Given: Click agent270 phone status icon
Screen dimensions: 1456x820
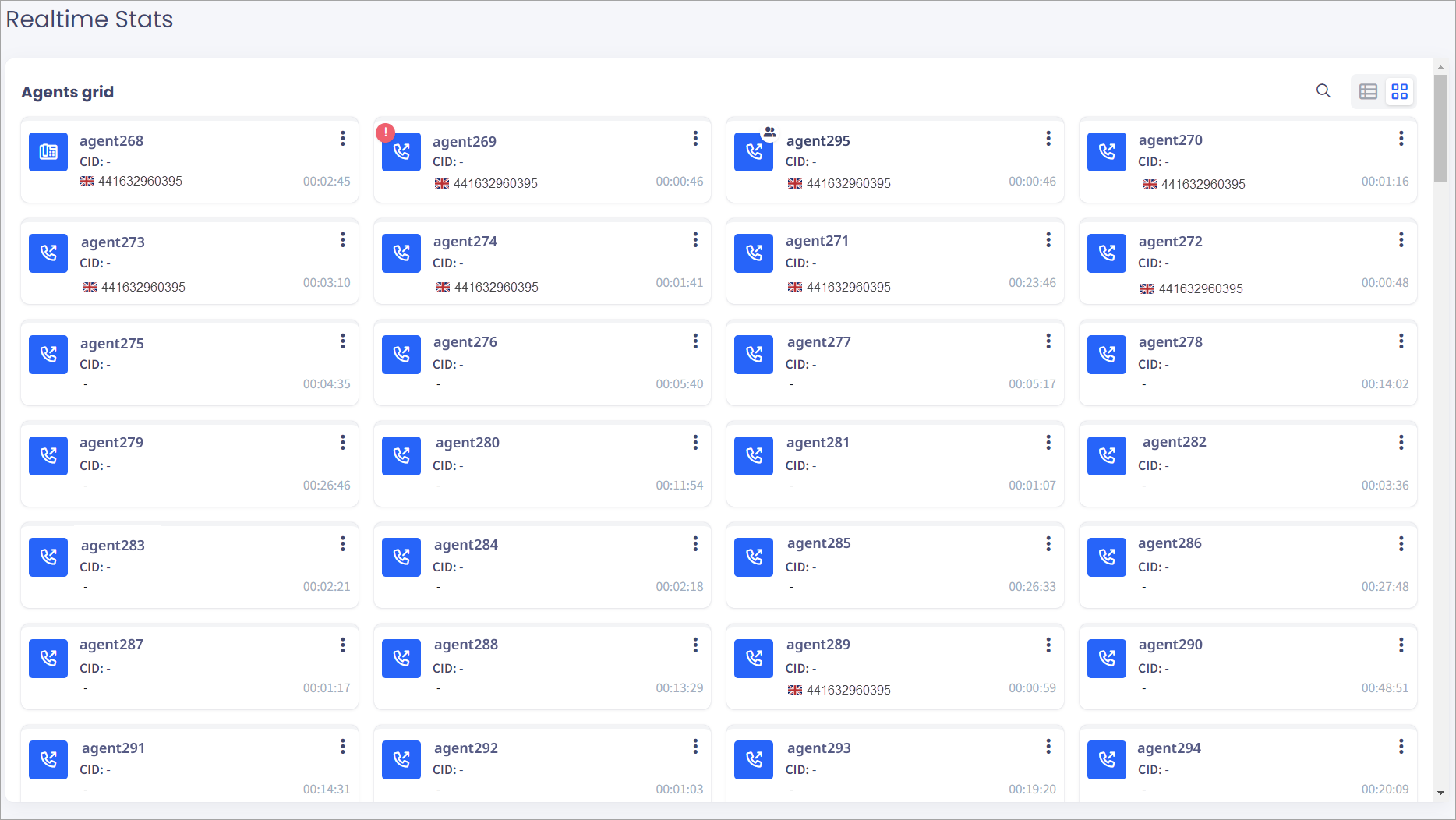Looking at the screenshot, I should tap(1107, 152).
